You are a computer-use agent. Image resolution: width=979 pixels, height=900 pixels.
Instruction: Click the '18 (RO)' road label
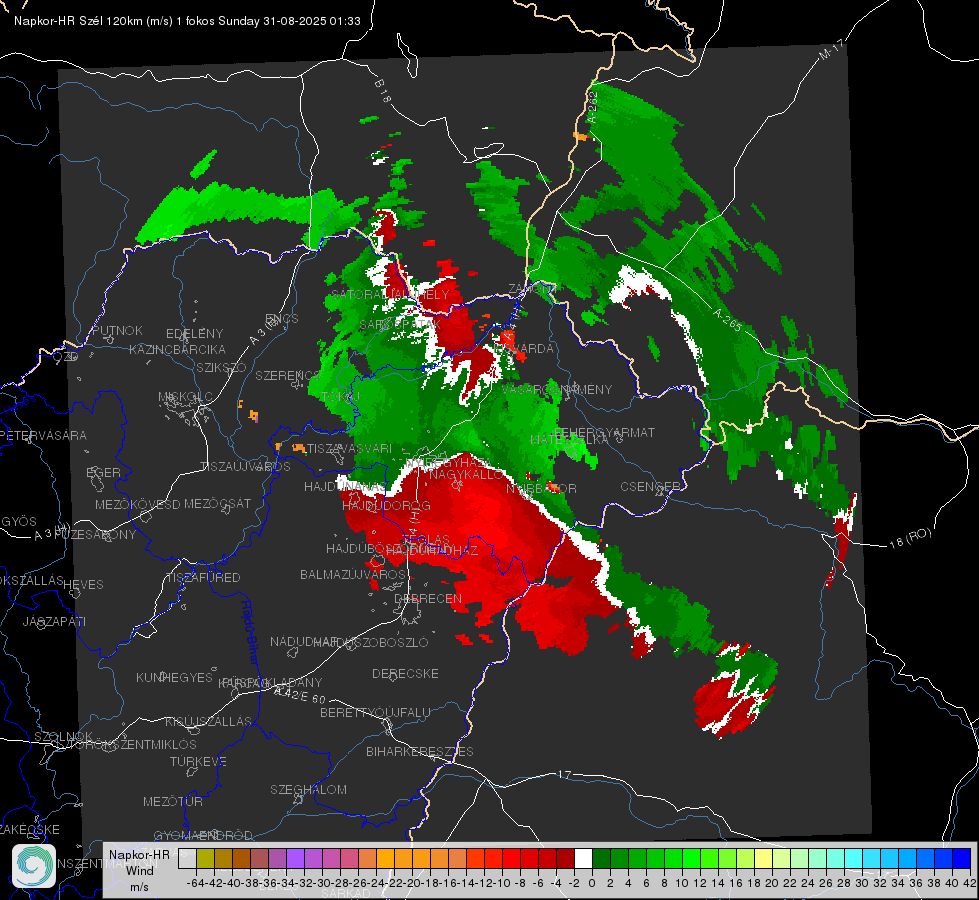click(910, 538)
